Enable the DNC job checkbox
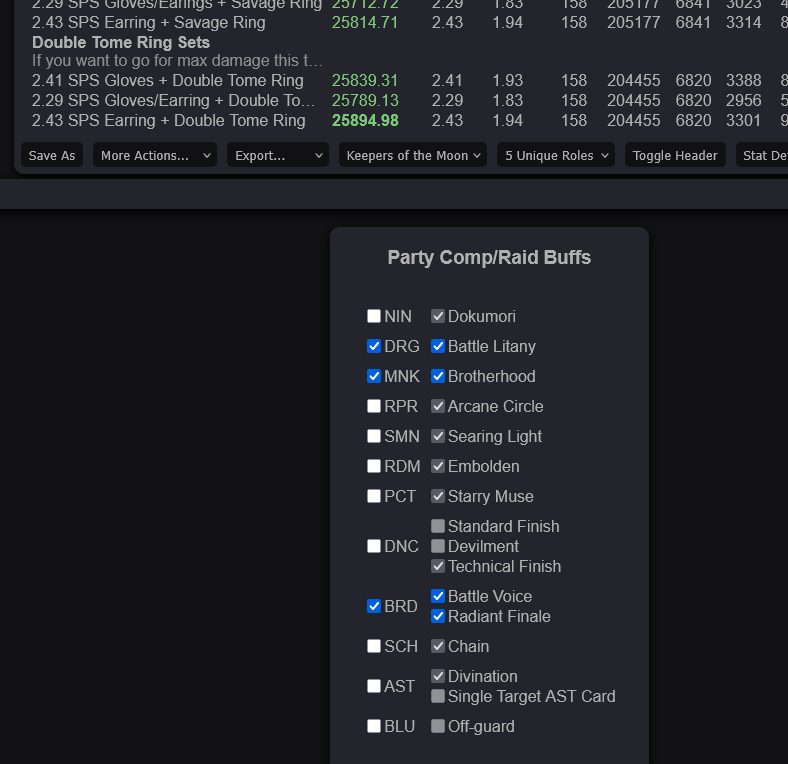Image resolution: width=788 pixels, height=764 pixels. (x=374, y=546)
